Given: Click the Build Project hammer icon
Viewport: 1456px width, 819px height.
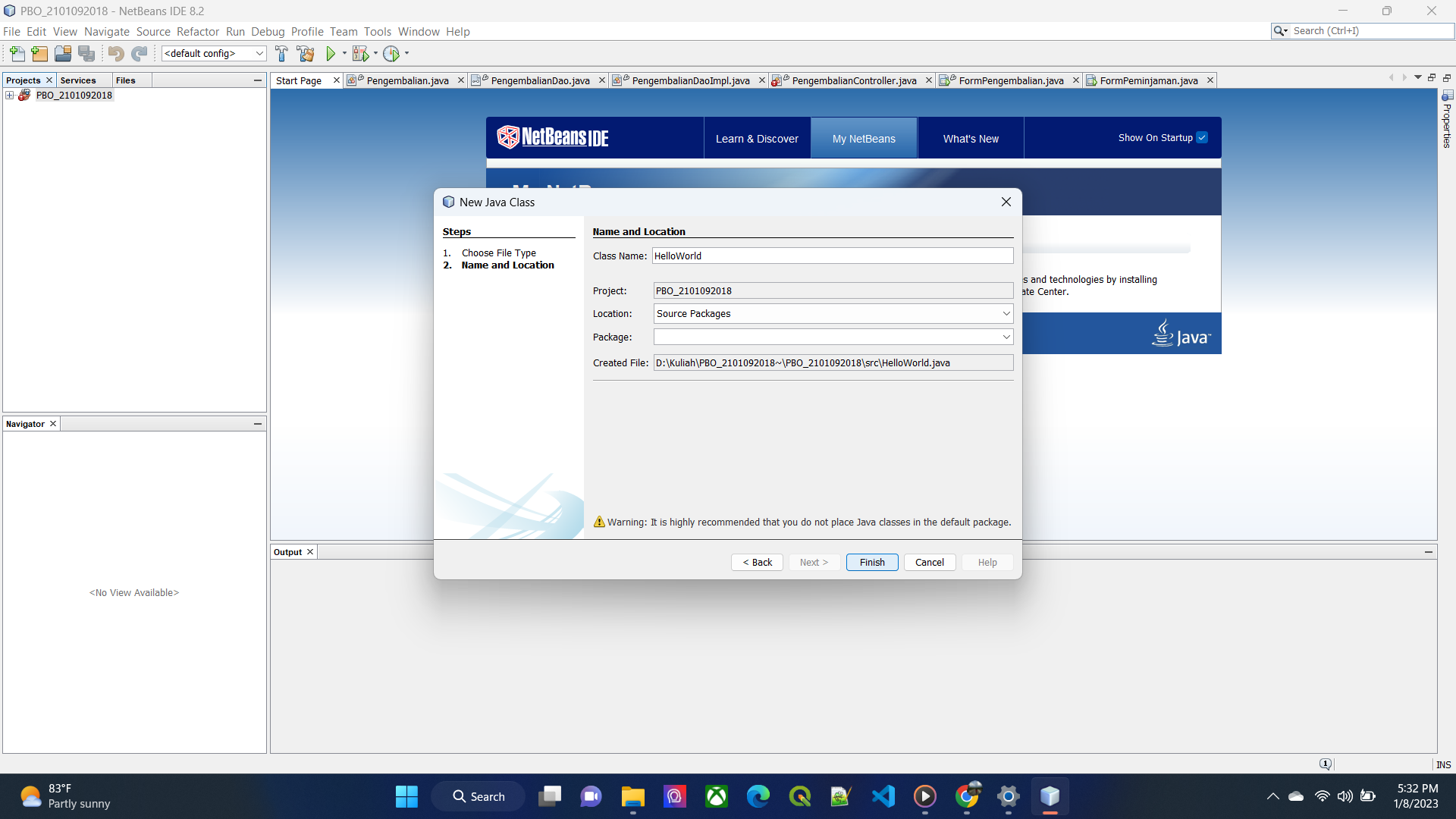Looking at the screenshot, I should tap(281, 53).
